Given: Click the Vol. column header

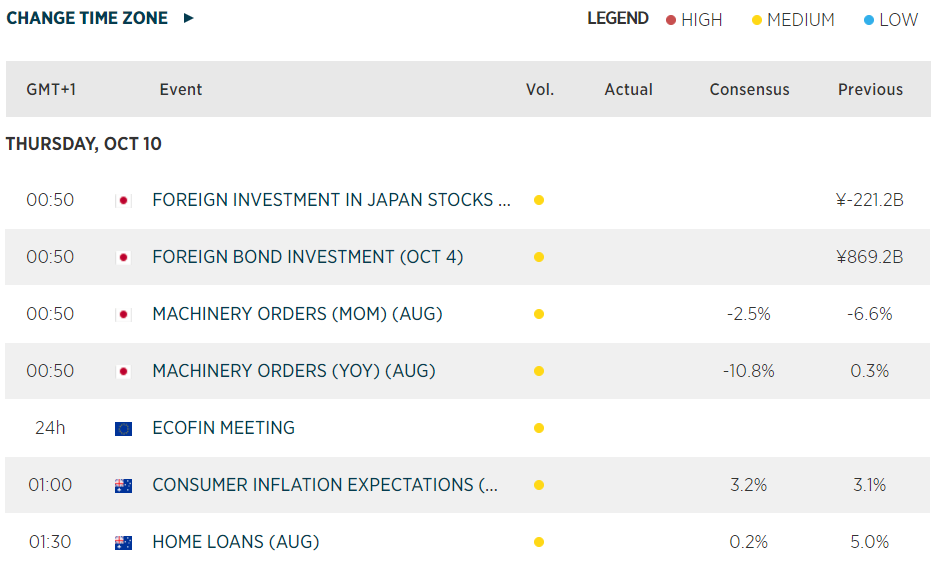Looking at the screenshot, I should click(540, 89).
